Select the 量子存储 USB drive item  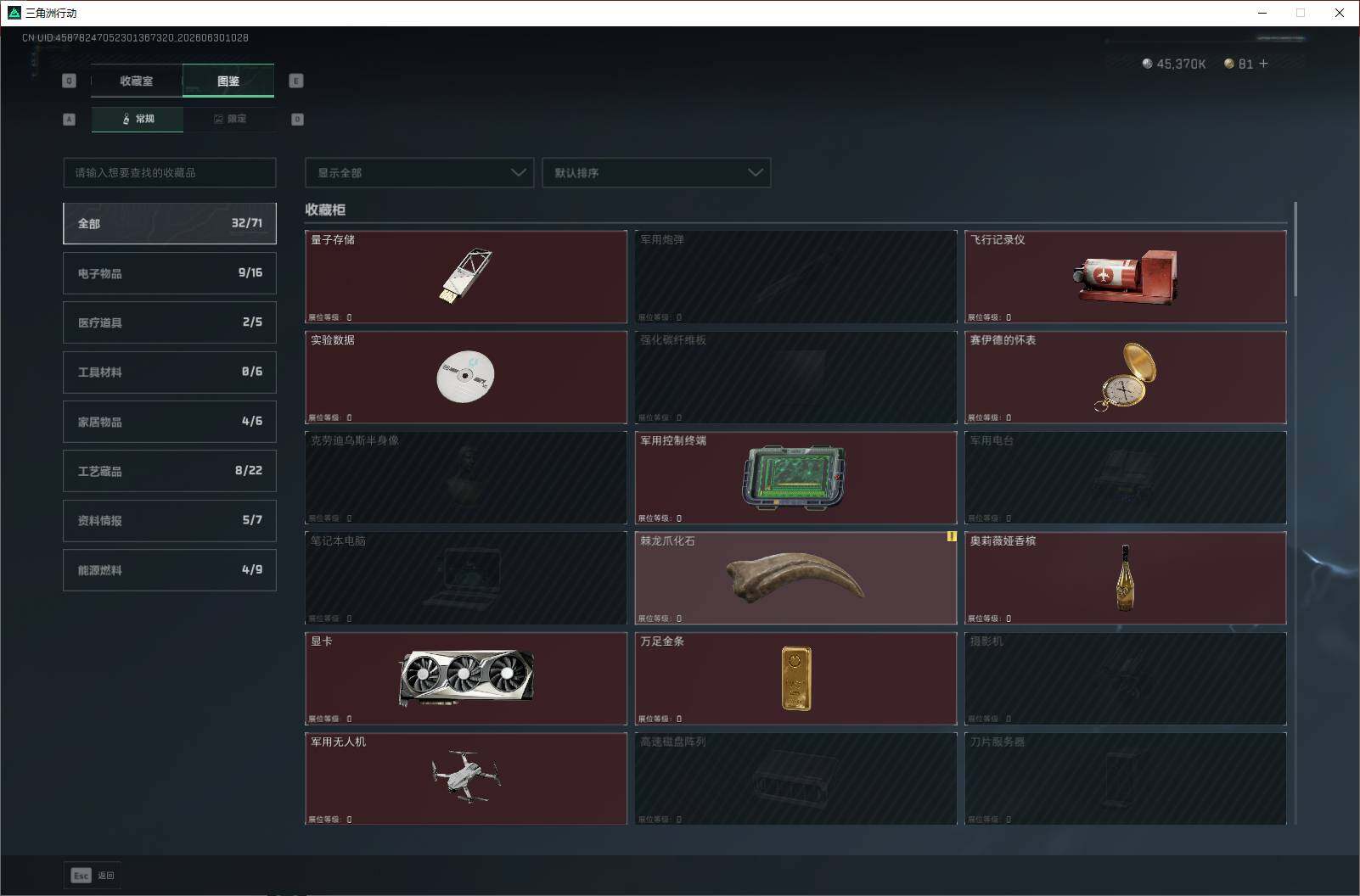(466, 277)
